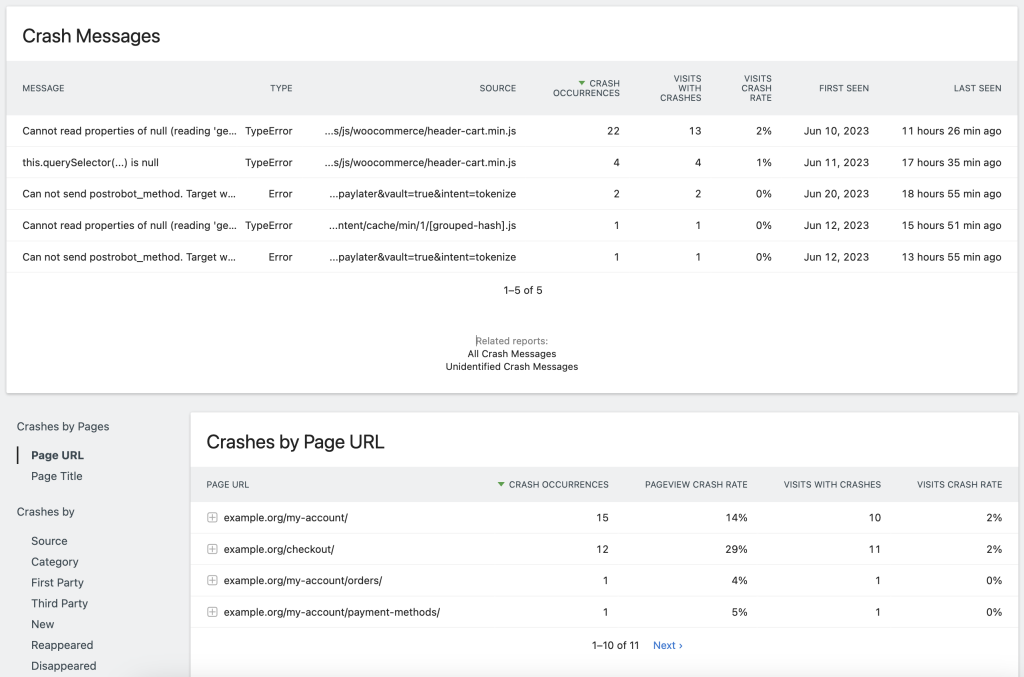Viewport: 1024px width, 677px height.
Task: Open the Unidentified Crash Messages report
Action: click(512, 367)
